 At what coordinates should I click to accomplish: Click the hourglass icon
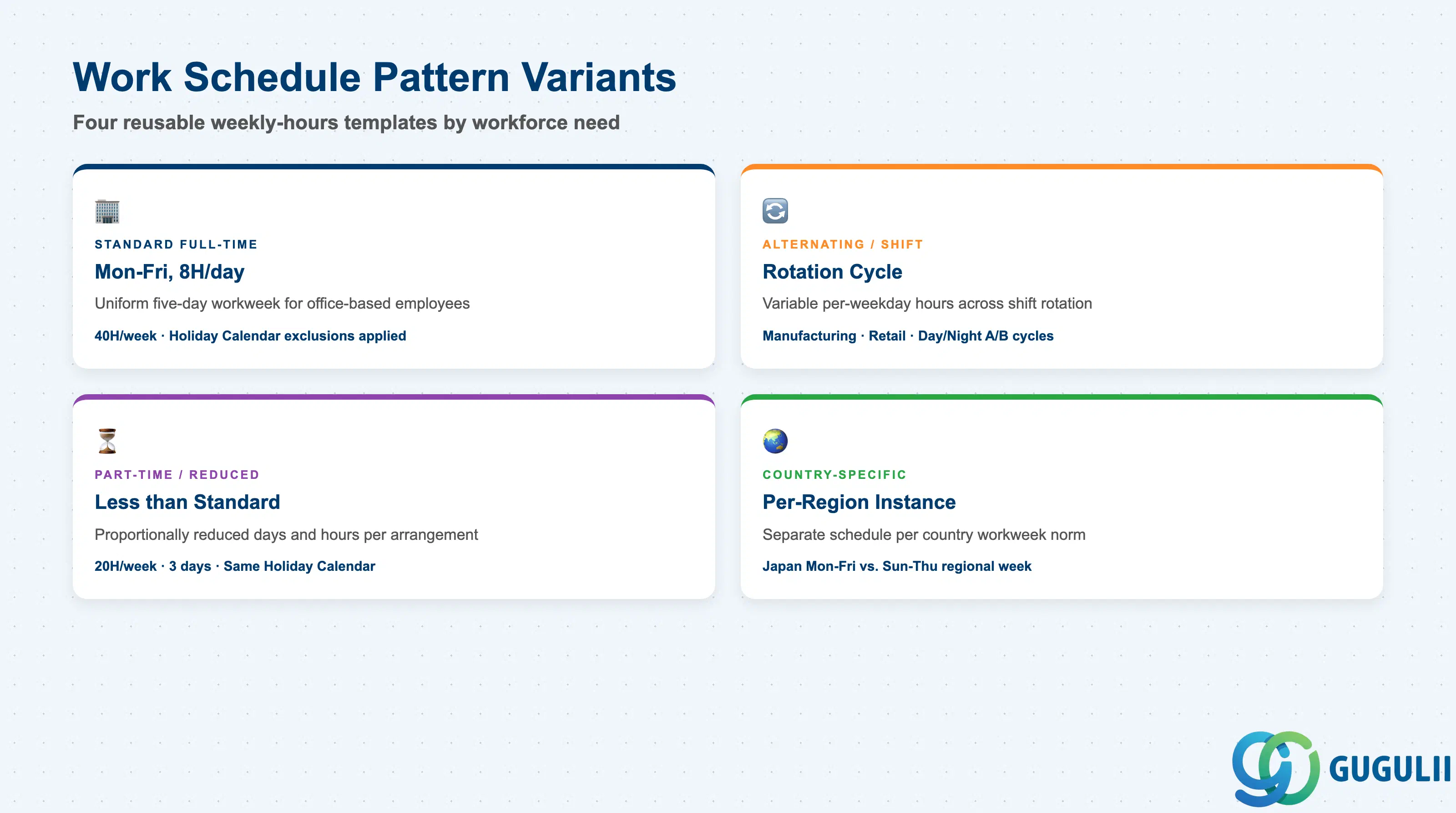pyautogui.click(x=107, y=441)
